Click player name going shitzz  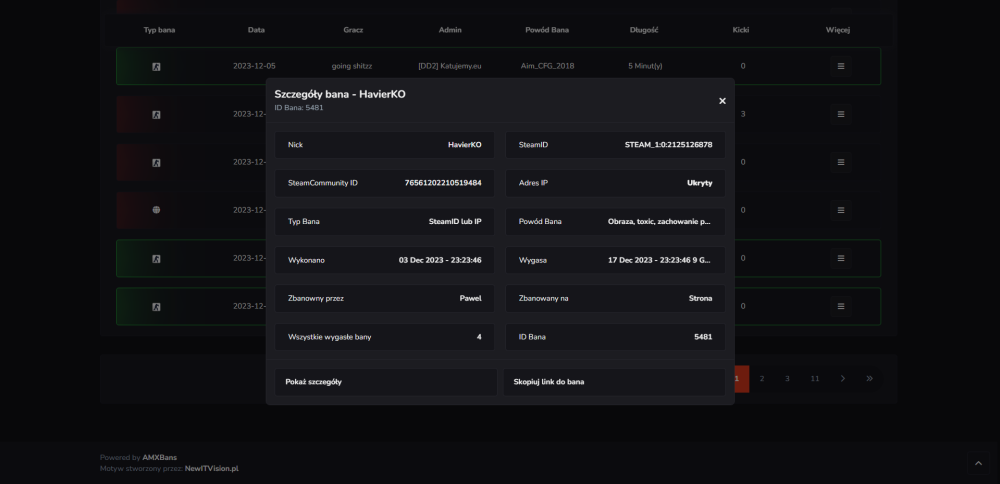point(352,66)
